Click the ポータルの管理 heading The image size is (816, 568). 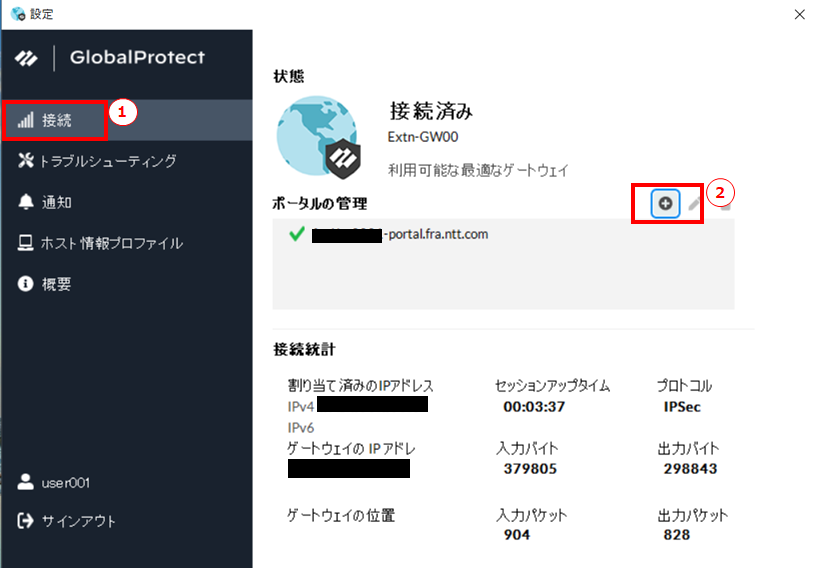pos(320,204)
